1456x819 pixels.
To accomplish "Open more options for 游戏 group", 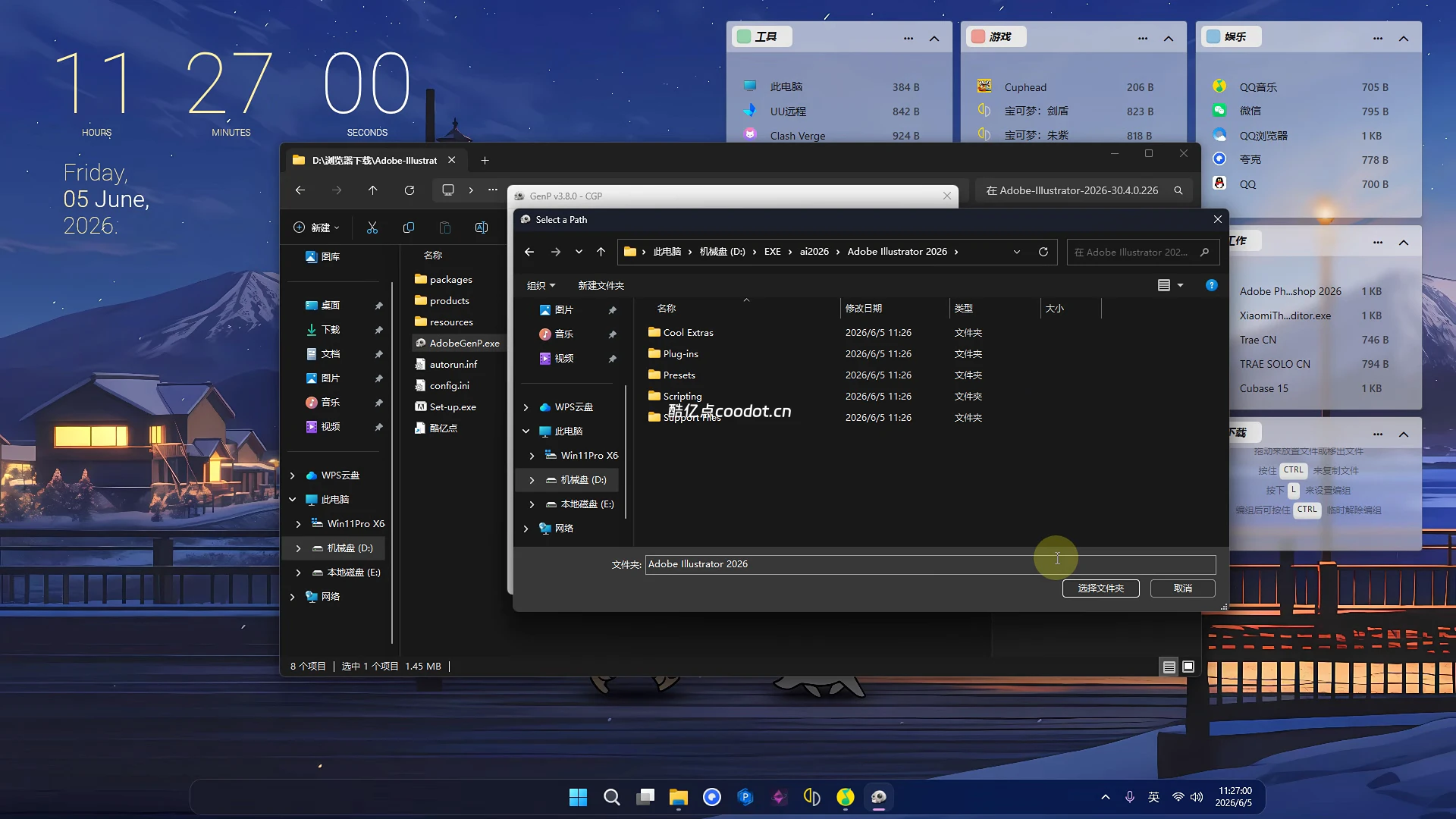I will point(1143,39).
